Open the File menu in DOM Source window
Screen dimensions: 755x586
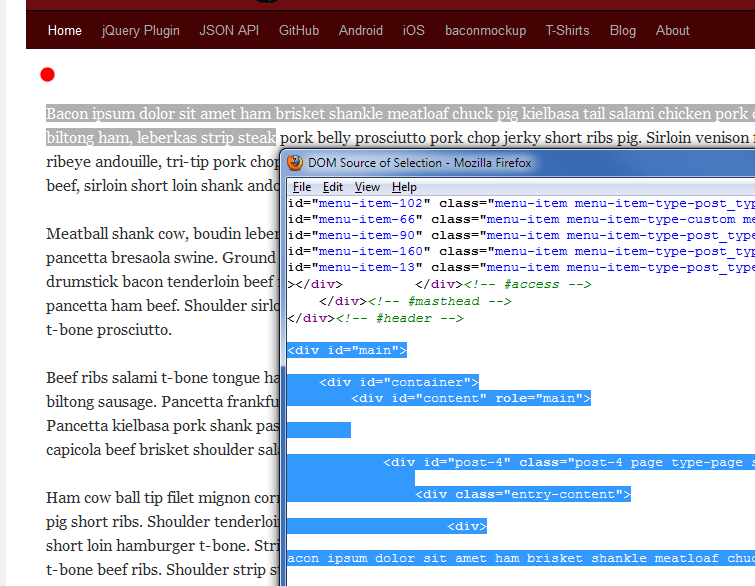pyautogui.click(x=302, y=187)
